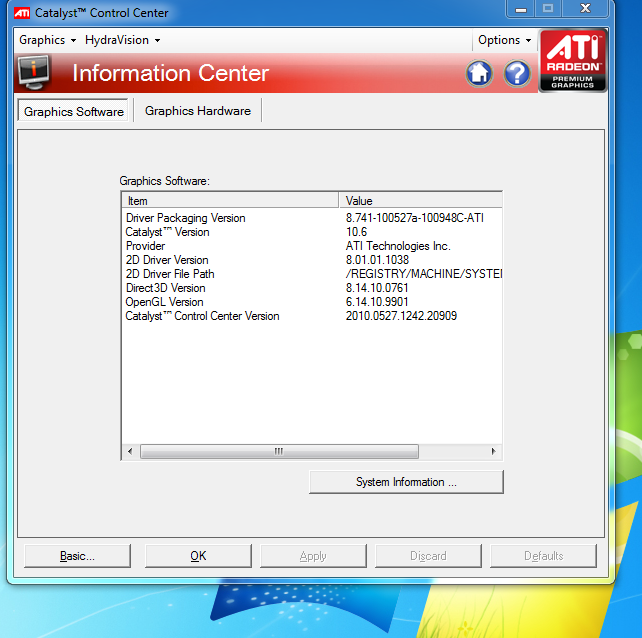642x638 pixels.
Task: Click the right scroll arrow of the list
Action: 493,451
